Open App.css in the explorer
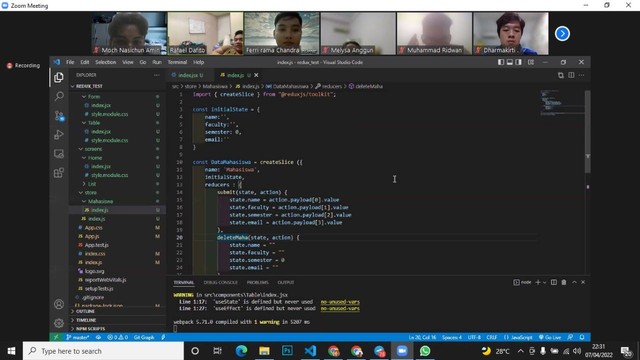 93,228
